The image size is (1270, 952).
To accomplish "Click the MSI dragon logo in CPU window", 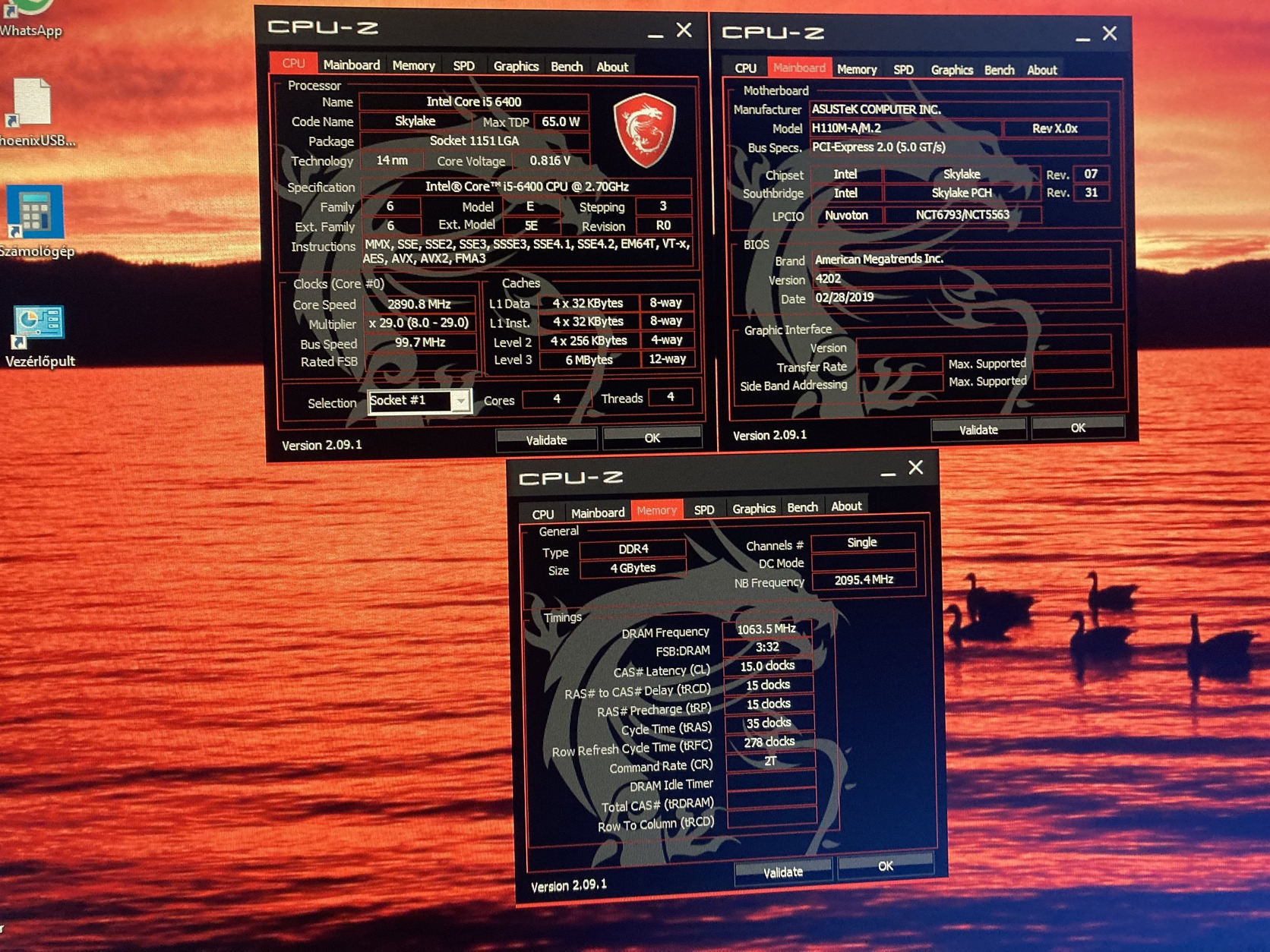I will coord(644,130).
